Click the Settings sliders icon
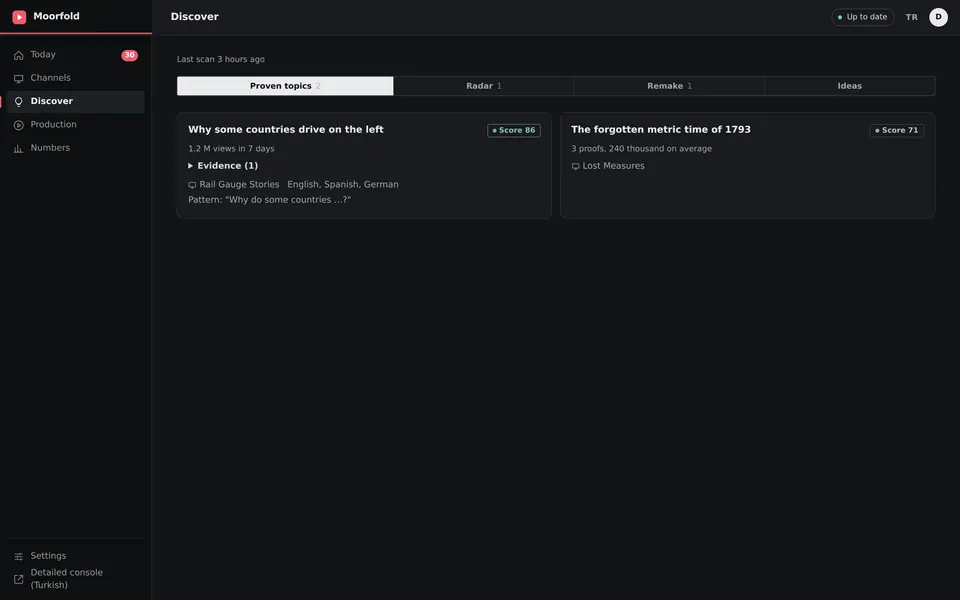 (18, 556)
